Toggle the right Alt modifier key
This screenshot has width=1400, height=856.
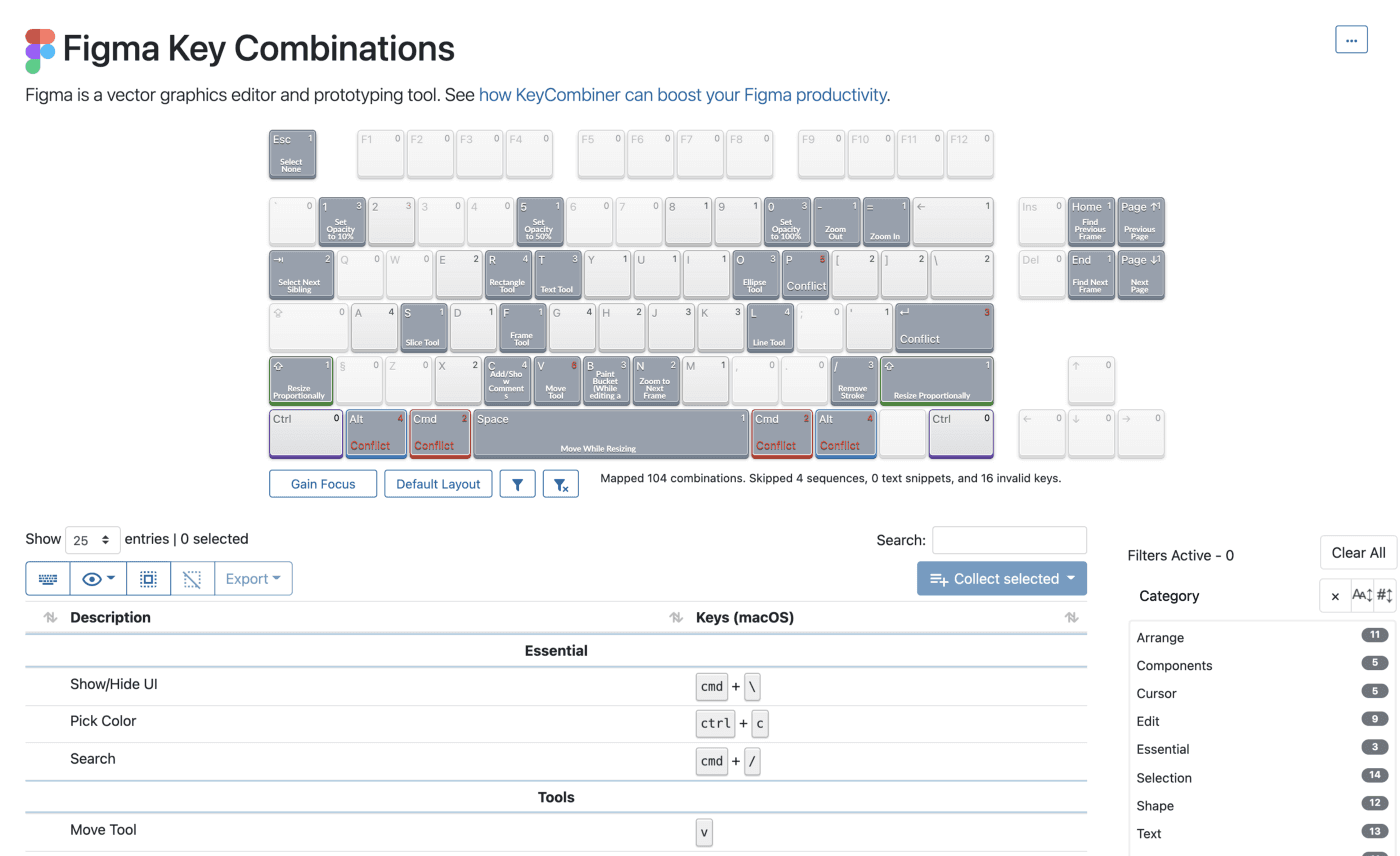[846, 433]
